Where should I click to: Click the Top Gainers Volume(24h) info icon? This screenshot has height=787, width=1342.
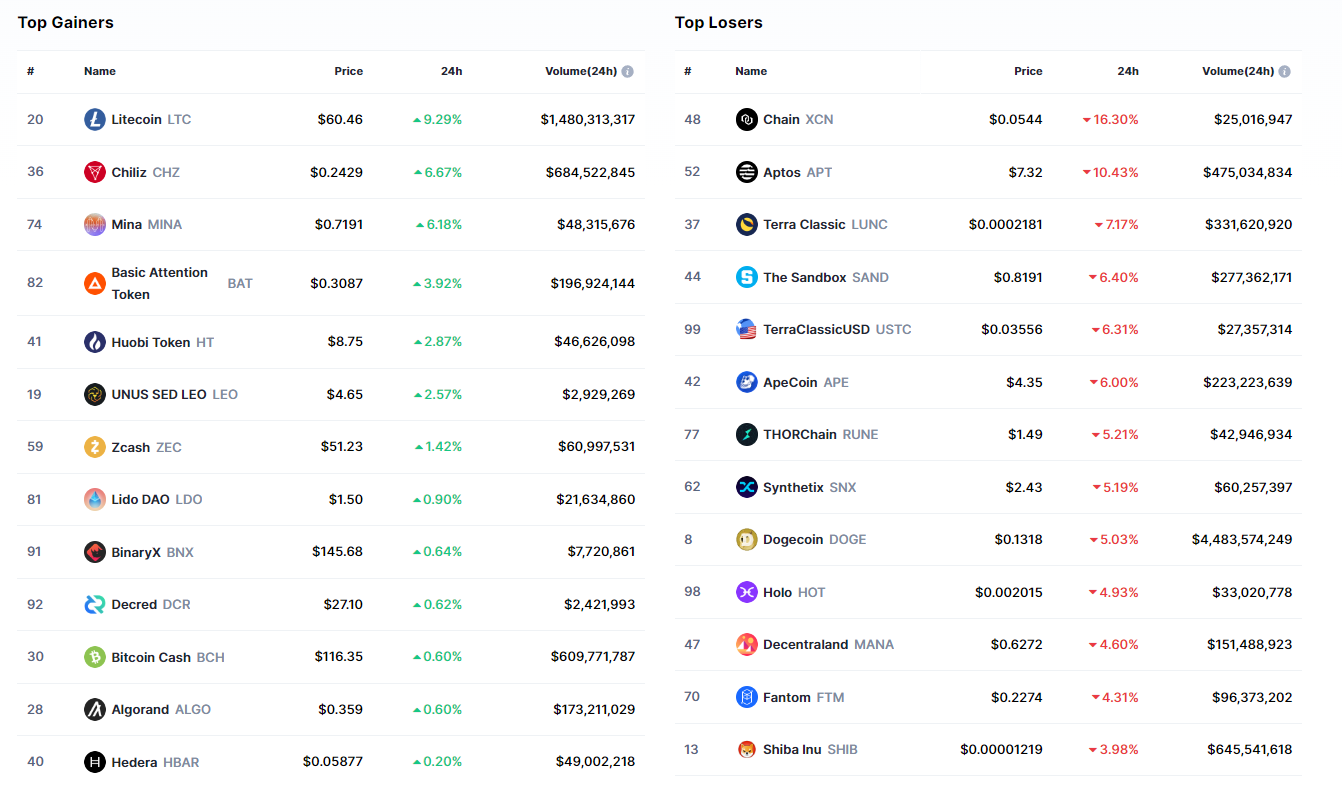pos(627,72)
